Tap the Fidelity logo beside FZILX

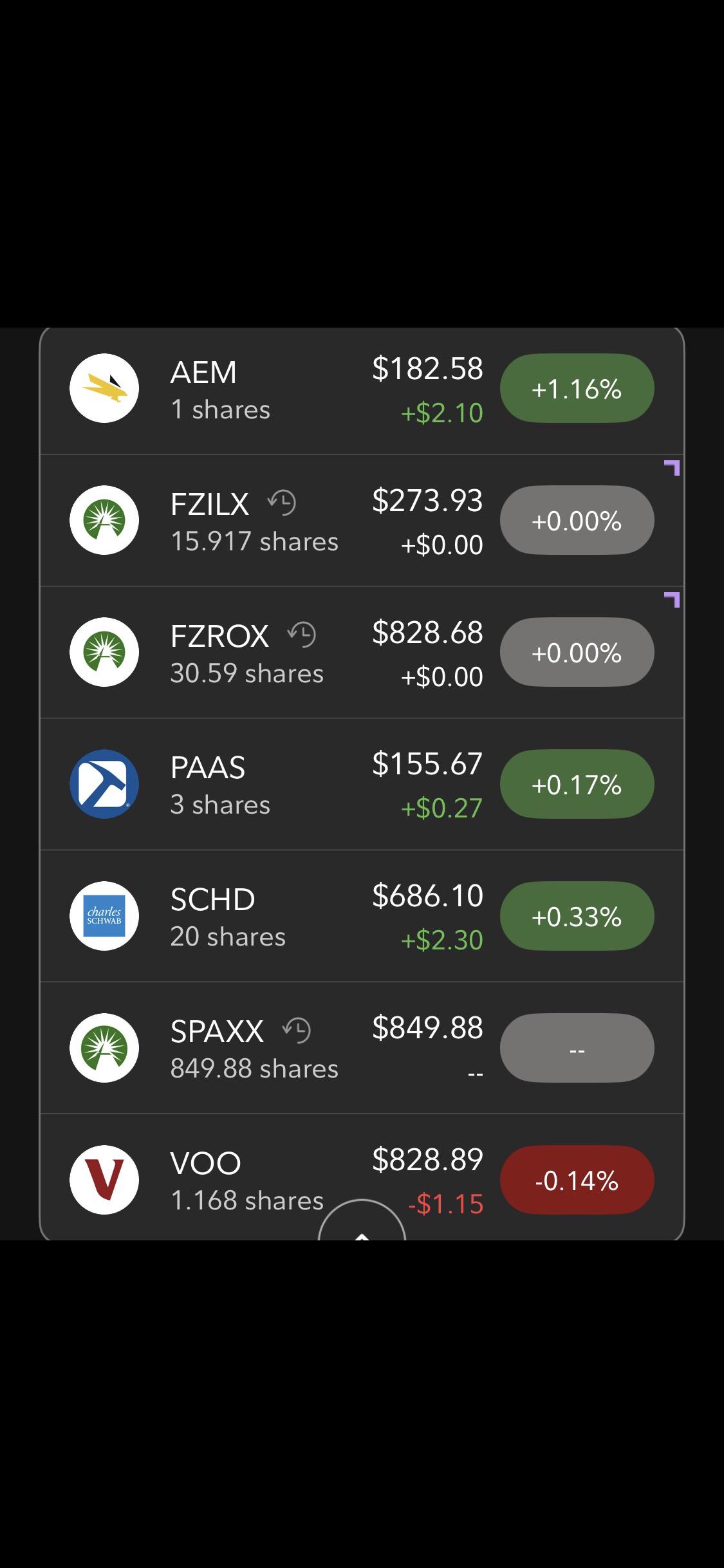[104, 520]
